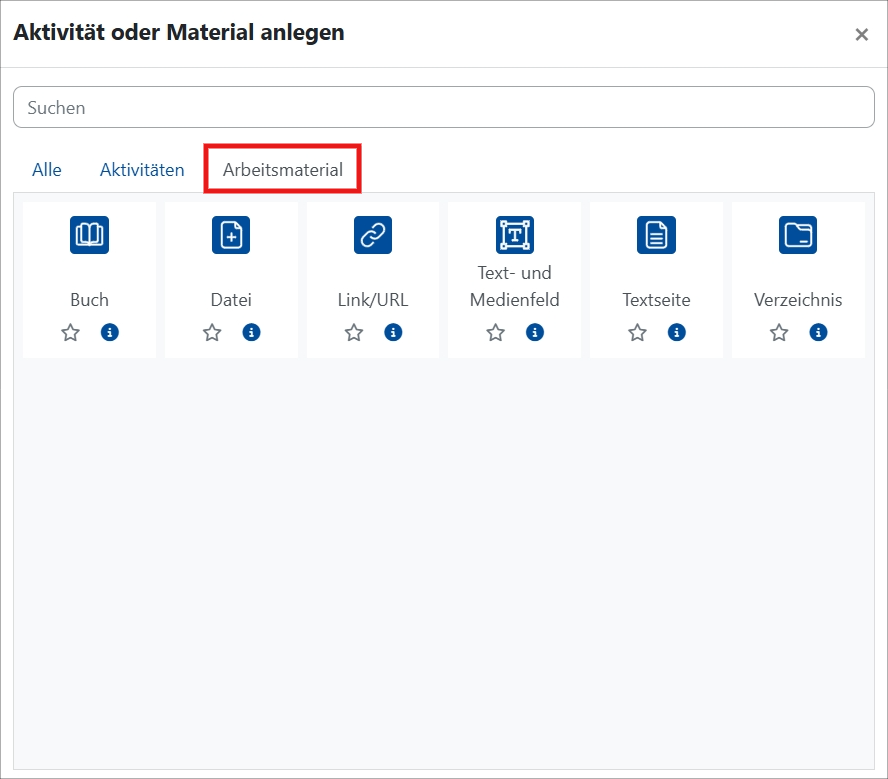Screen dimensions: 888x779
Task: Open the Aktivitäten tab
Action: click(141, 170)
